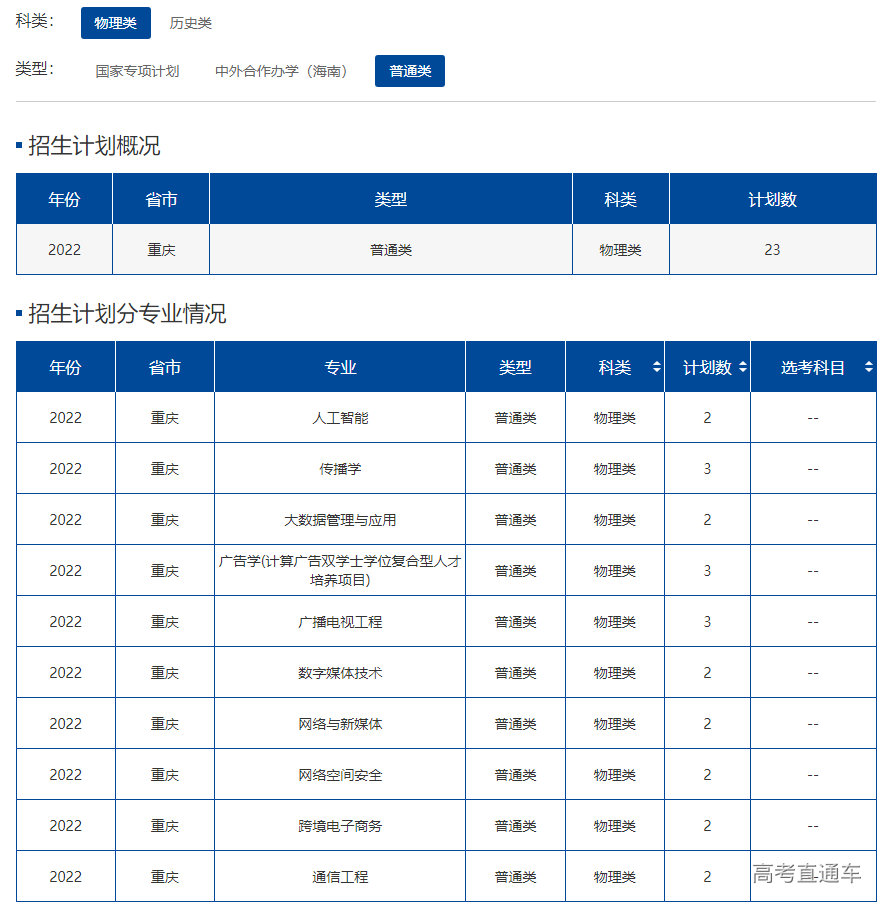Viewport: 890px width, 913px height.
Task: Click the sort icon on 计划数 column header
Action: (x=744, y=367)
